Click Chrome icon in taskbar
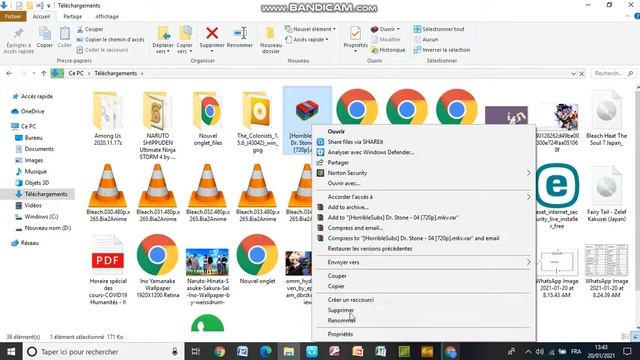Screen dimensions: 640x360 click(220, 352)
